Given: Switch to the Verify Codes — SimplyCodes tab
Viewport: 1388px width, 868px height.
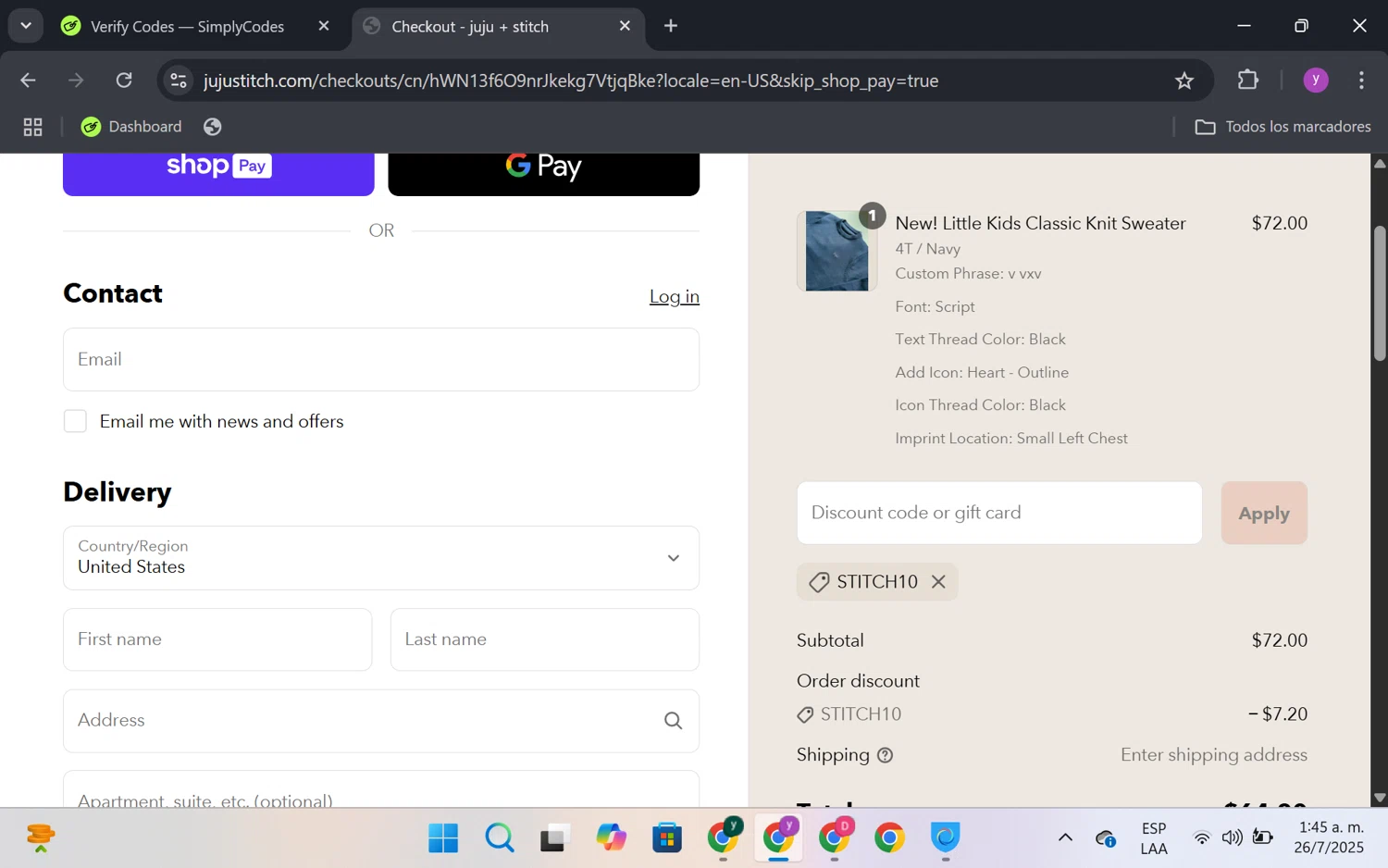Looking at the screenshot, I should pyautogui.click(x=188, y=27).
